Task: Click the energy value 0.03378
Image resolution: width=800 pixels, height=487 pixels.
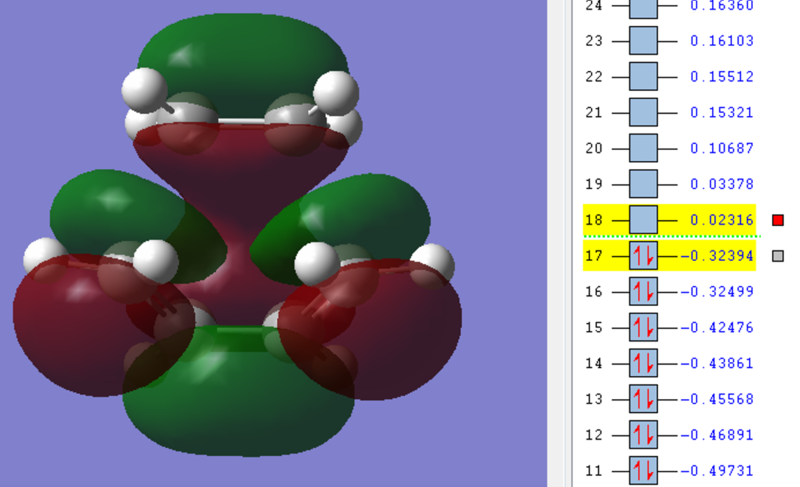Action: tap(721, 184)
